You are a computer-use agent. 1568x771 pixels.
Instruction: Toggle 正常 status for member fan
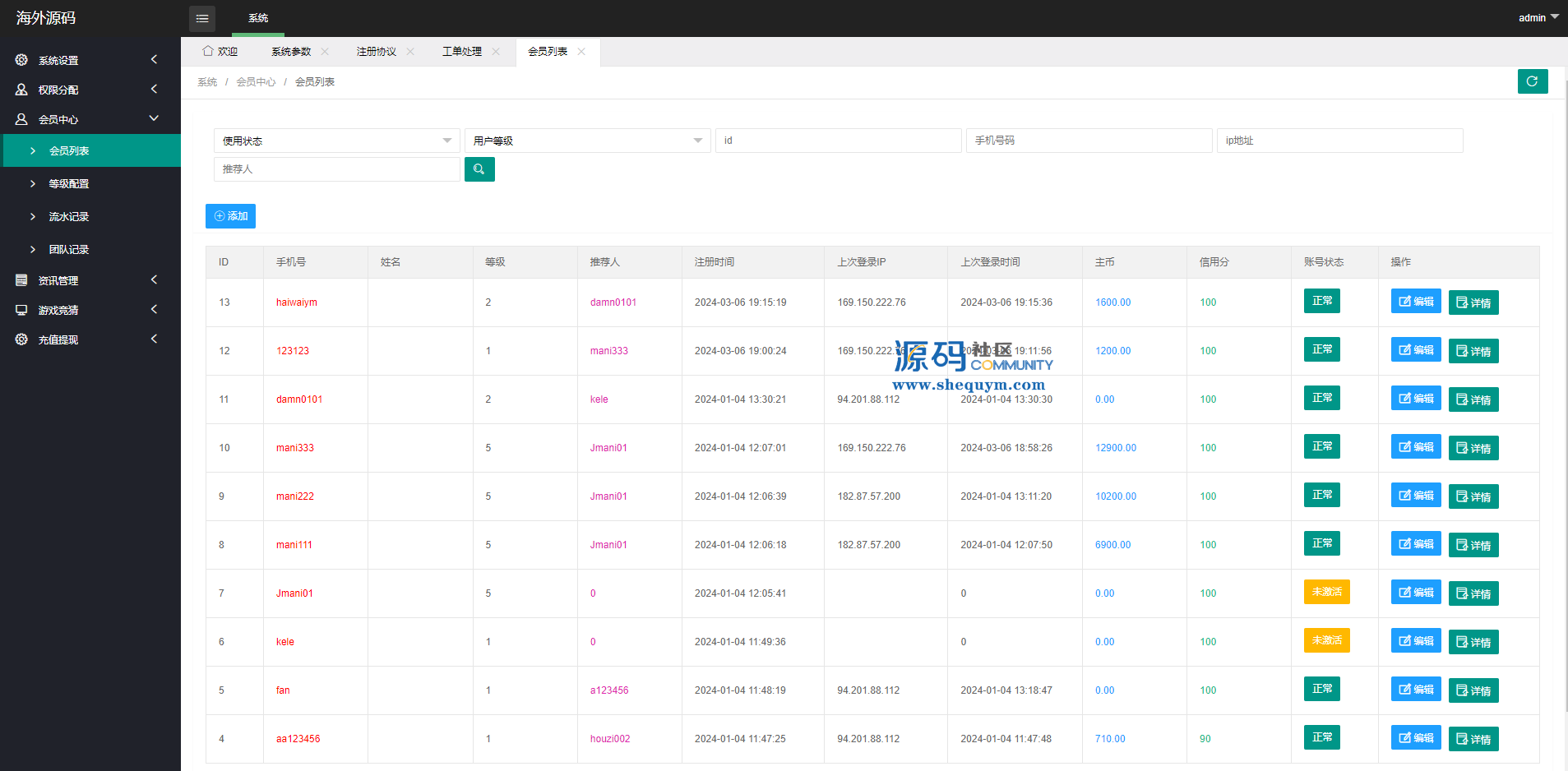pyautogui.click(x=1322, y=689)
